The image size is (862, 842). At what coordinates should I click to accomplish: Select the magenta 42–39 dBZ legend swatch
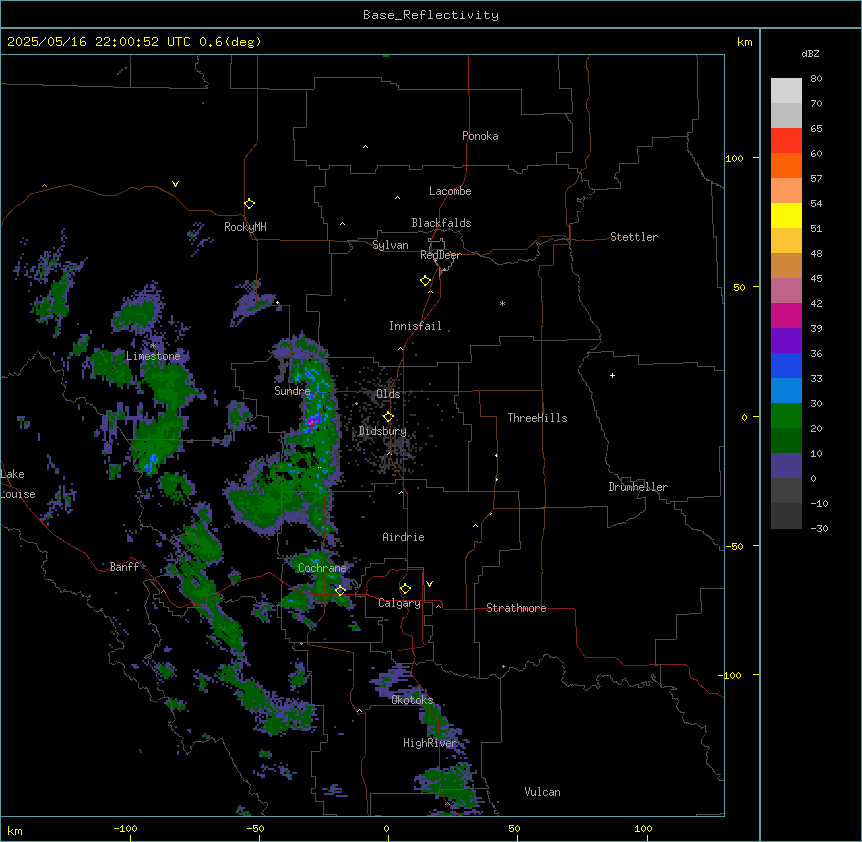(786, 316)
